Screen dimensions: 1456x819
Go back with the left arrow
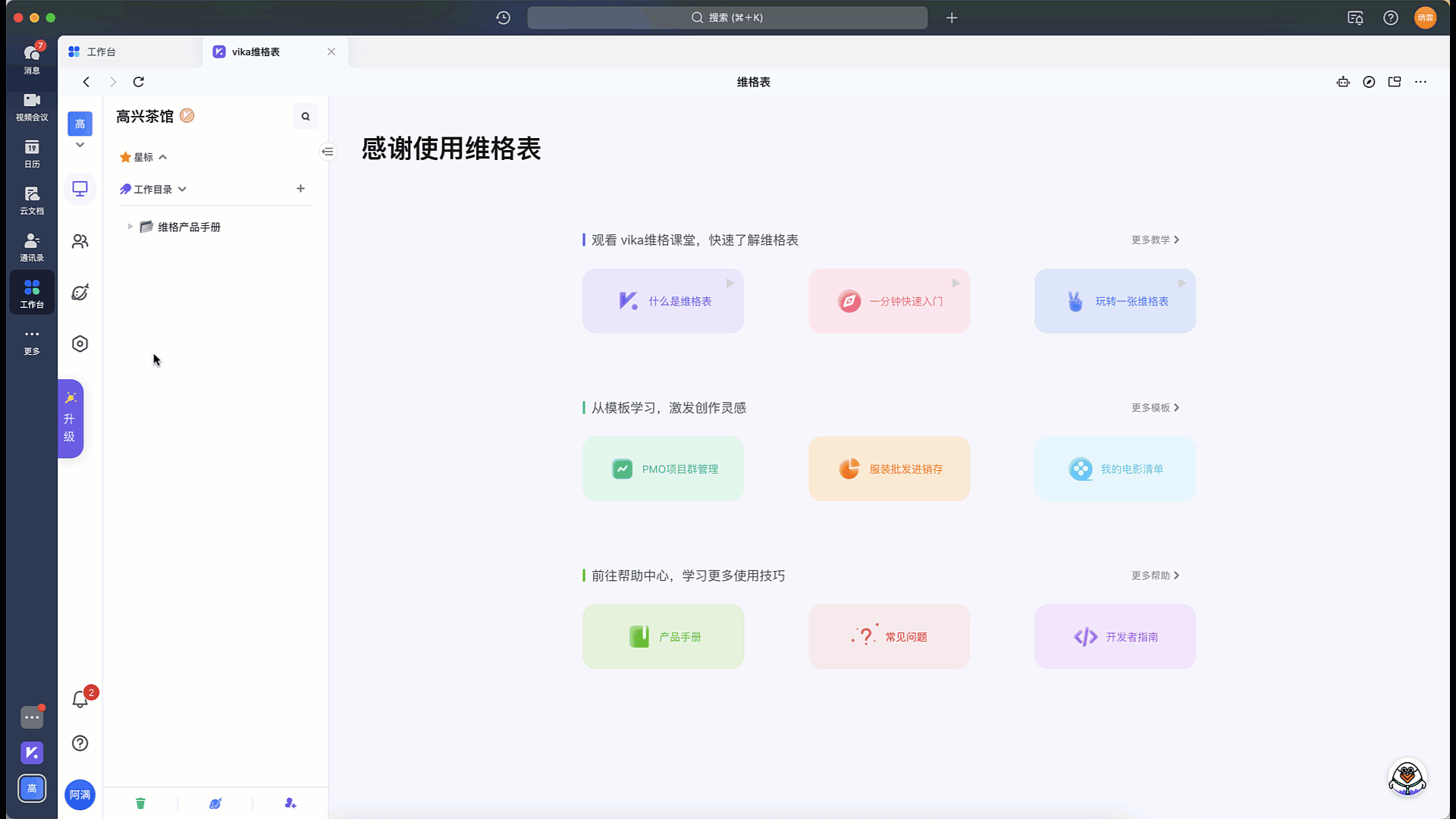point(86,82)
